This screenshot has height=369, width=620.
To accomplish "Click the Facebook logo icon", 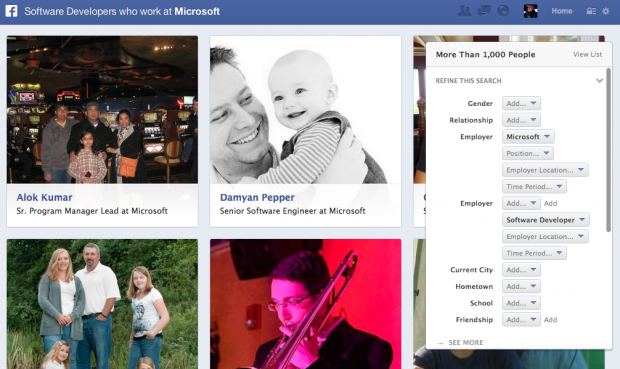I will coord(11,11).
